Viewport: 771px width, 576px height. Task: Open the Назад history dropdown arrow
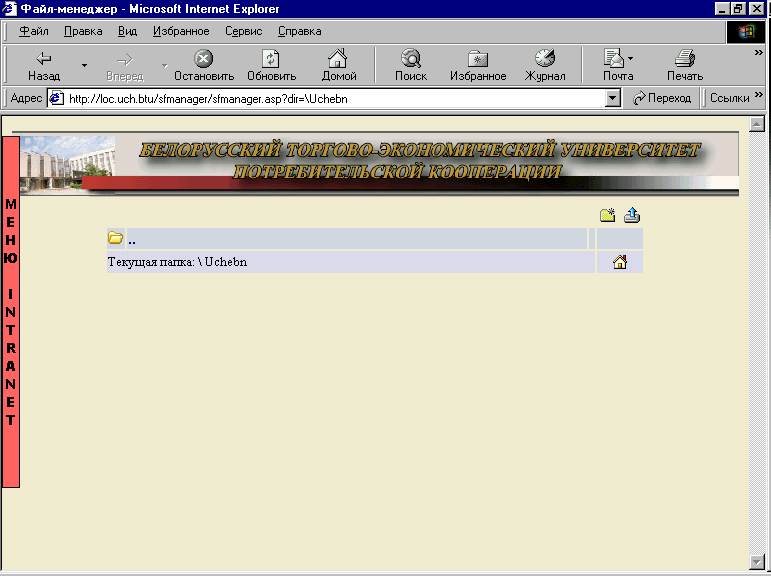click(x=85, y=65)
